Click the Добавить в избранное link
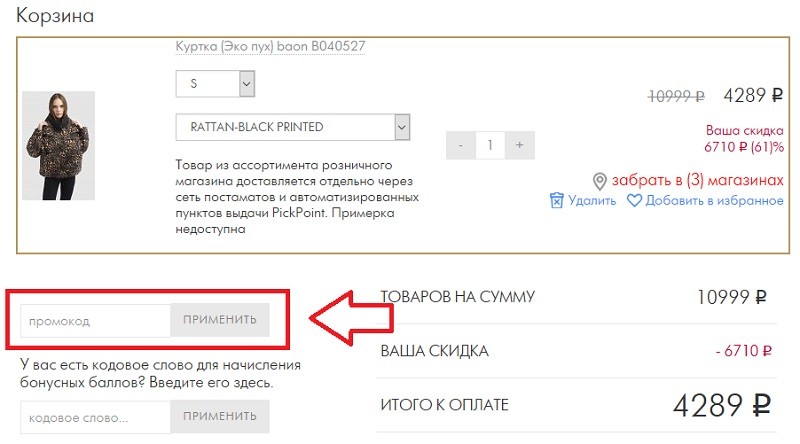Image resolution: width=800 pixels, height=444 pixels. (714, 200)
